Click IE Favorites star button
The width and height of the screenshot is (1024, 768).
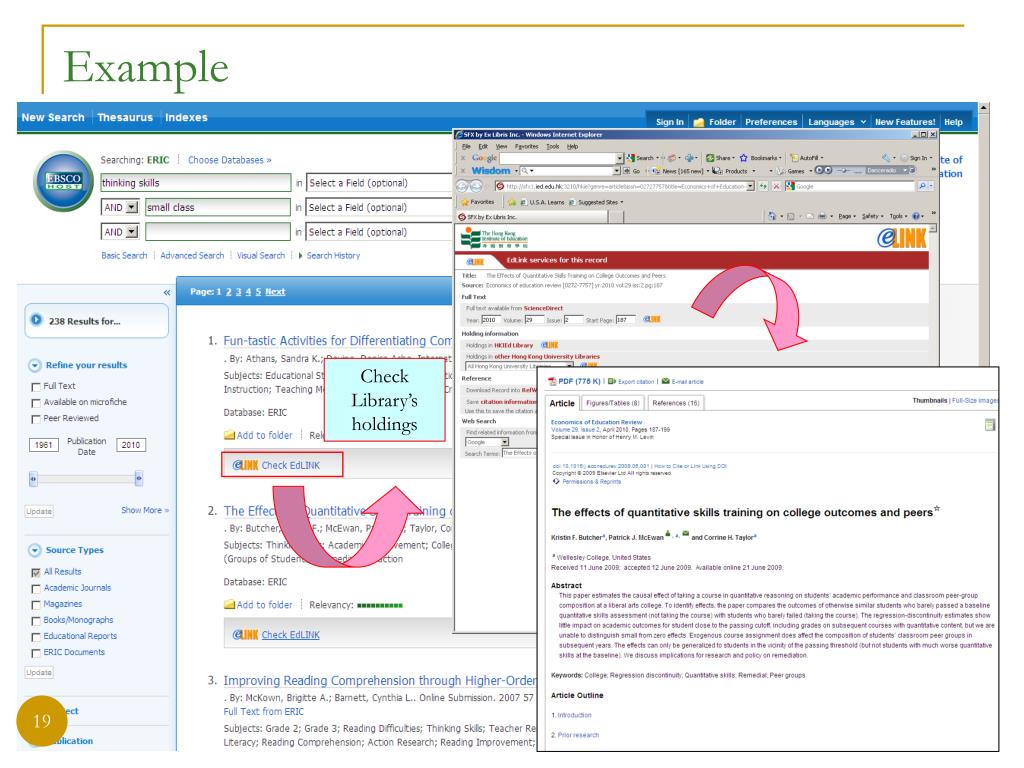tap(478, 202)
